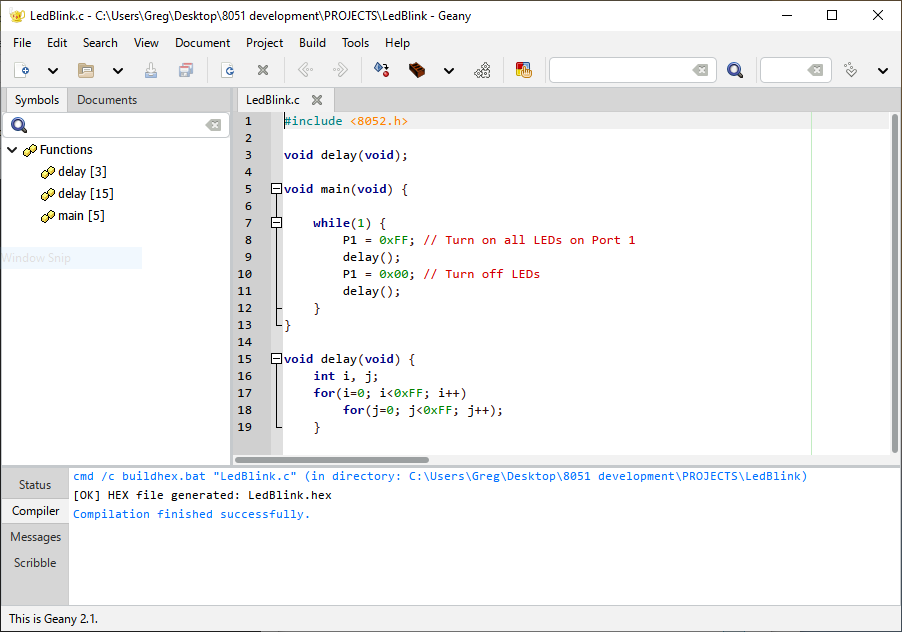The image size is (902, 632).
Task: Click the Build brick toolbar icon
Action: [416, 70]
